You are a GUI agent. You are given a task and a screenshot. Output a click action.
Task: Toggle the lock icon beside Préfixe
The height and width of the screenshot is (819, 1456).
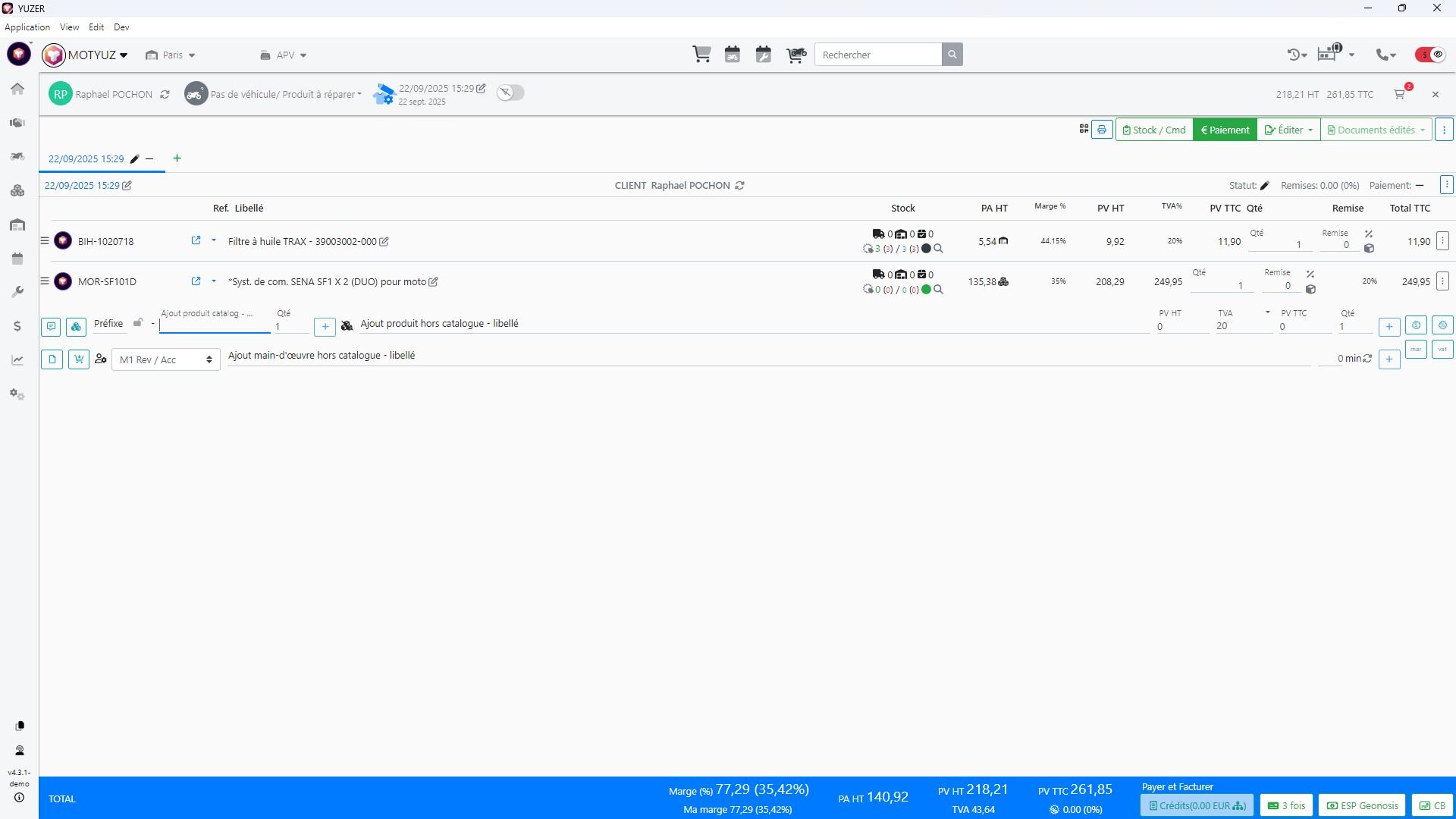click(138, 323)
